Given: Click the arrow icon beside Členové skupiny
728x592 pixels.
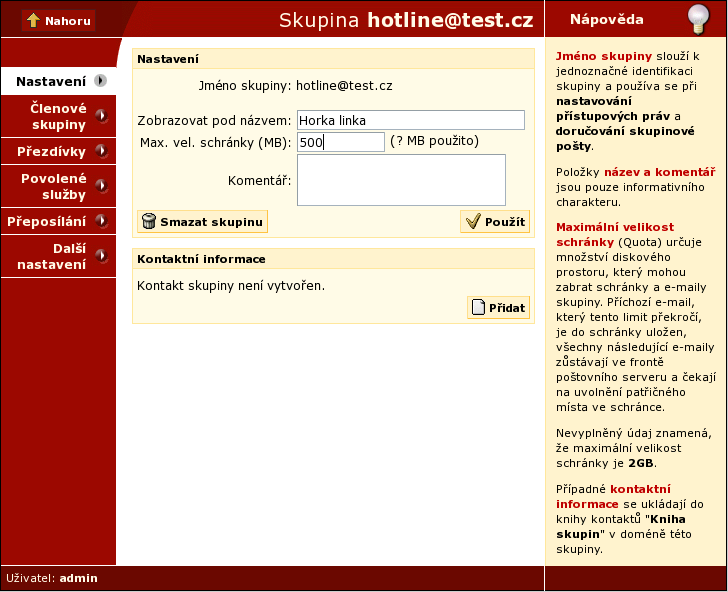Looking at the screenshot, I should pyautogui.click(x=102, y=116).
